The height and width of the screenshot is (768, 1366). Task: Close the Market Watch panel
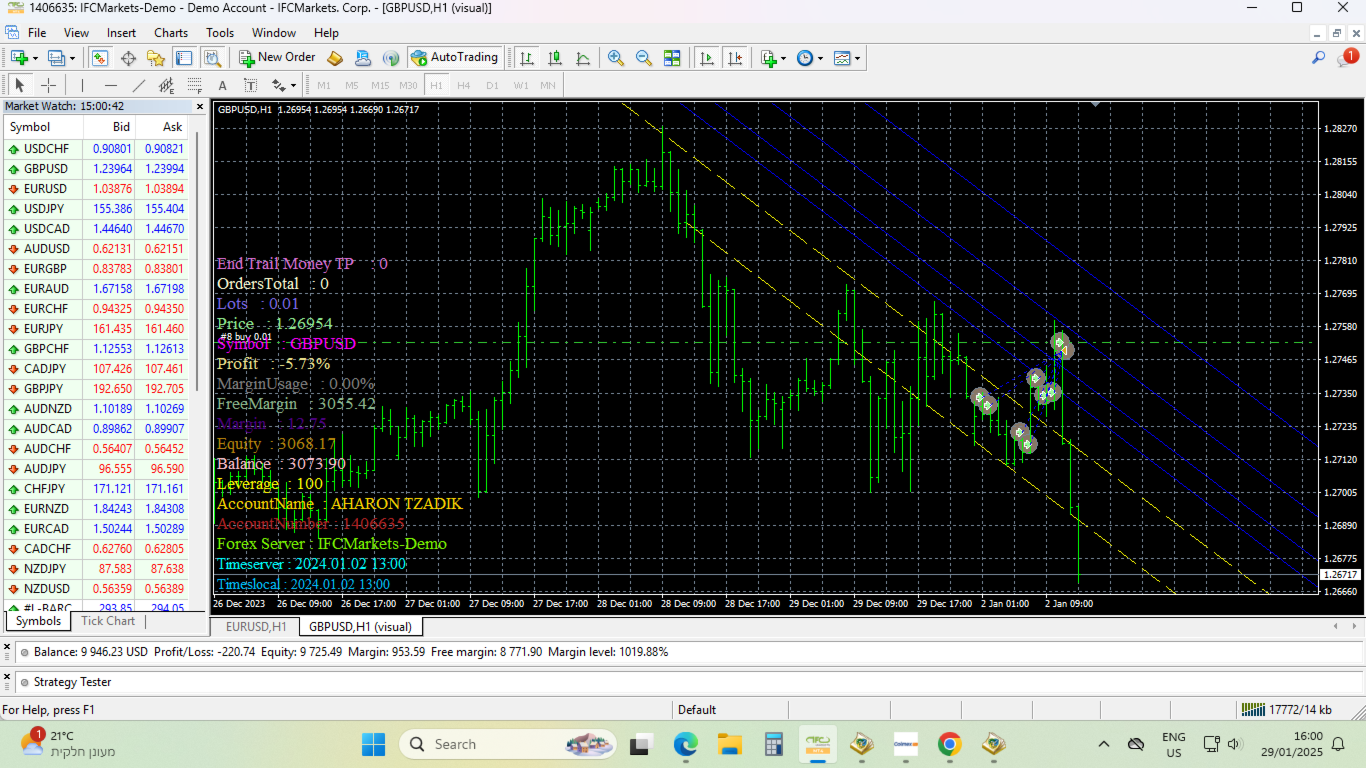click(199, 106)
